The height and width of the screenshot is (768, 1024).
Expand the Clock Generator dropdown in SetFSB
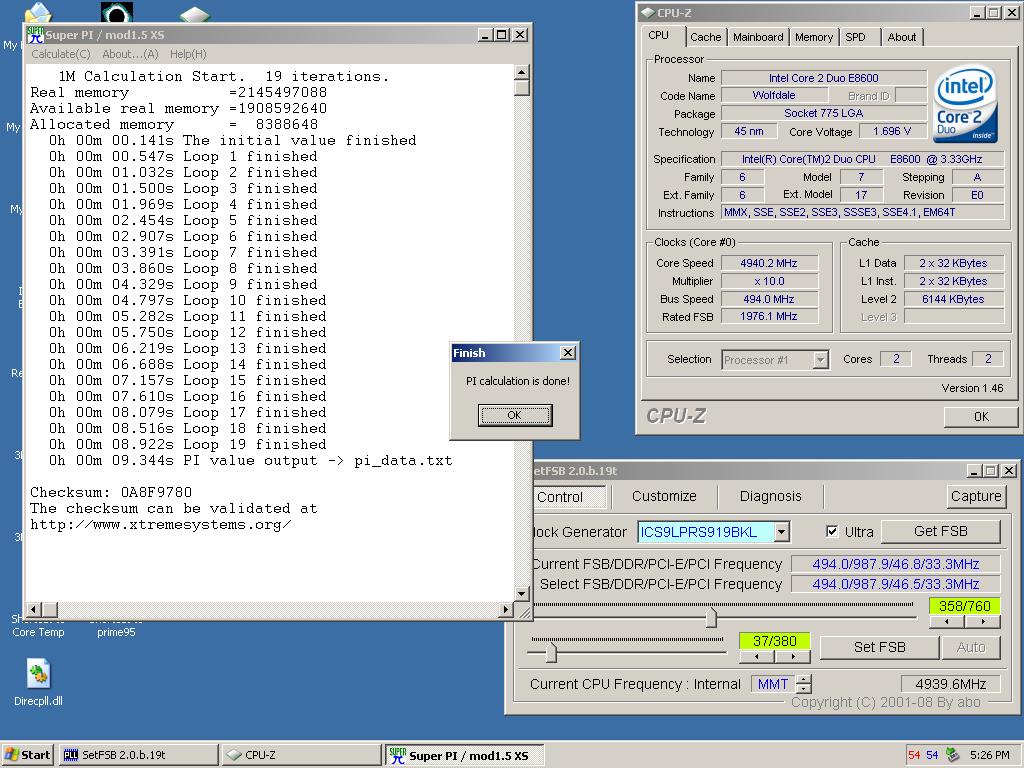pos(782,532)
